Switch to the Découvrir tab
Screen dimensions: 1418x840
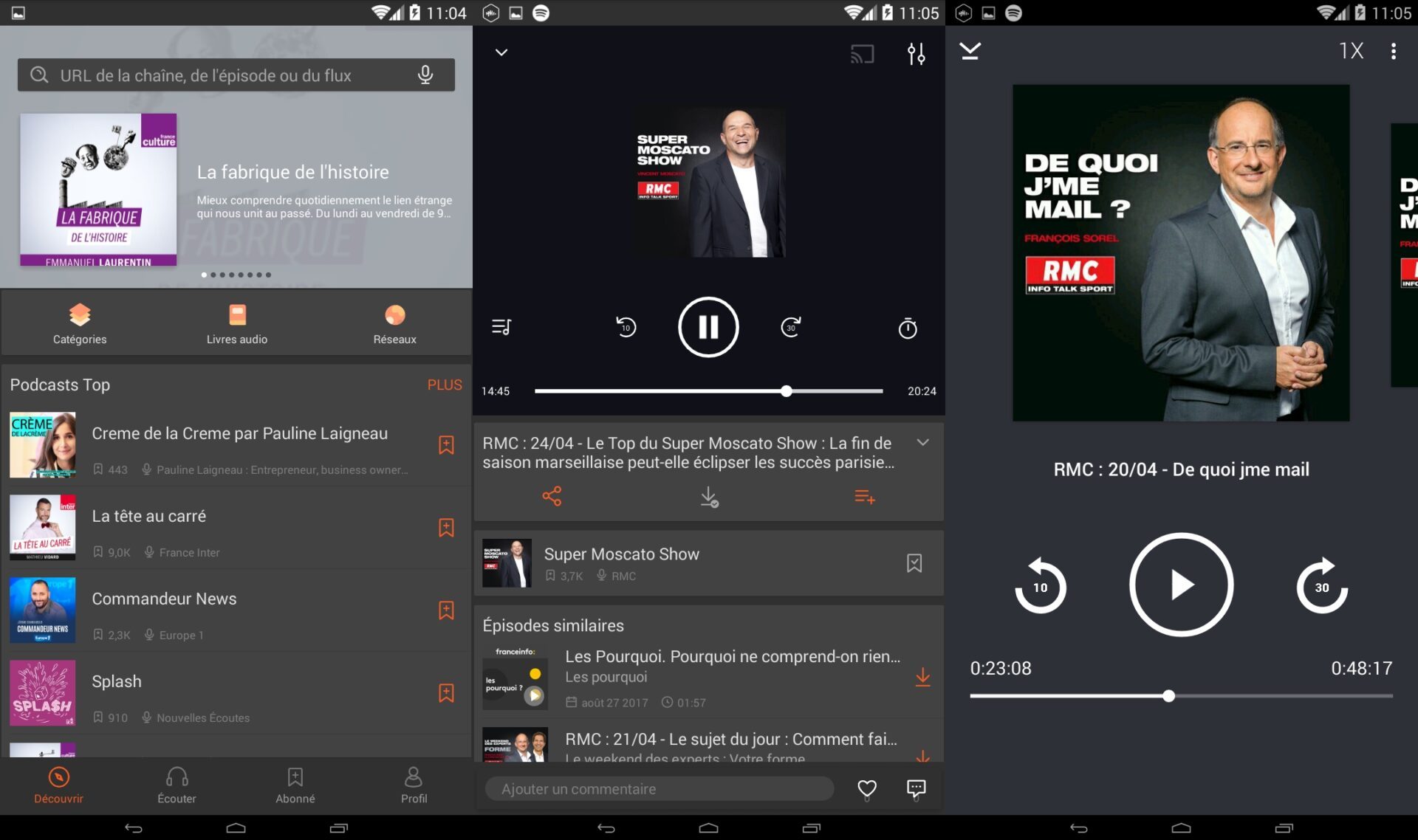coord(58,785)
